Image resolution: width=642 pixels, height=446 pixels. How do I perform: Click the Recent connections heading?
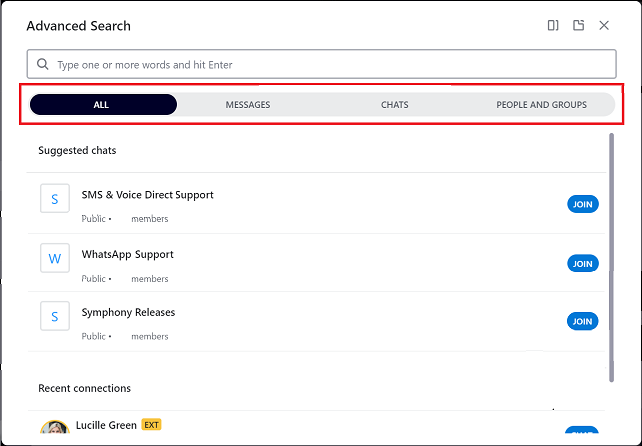(x=84, y=388)
